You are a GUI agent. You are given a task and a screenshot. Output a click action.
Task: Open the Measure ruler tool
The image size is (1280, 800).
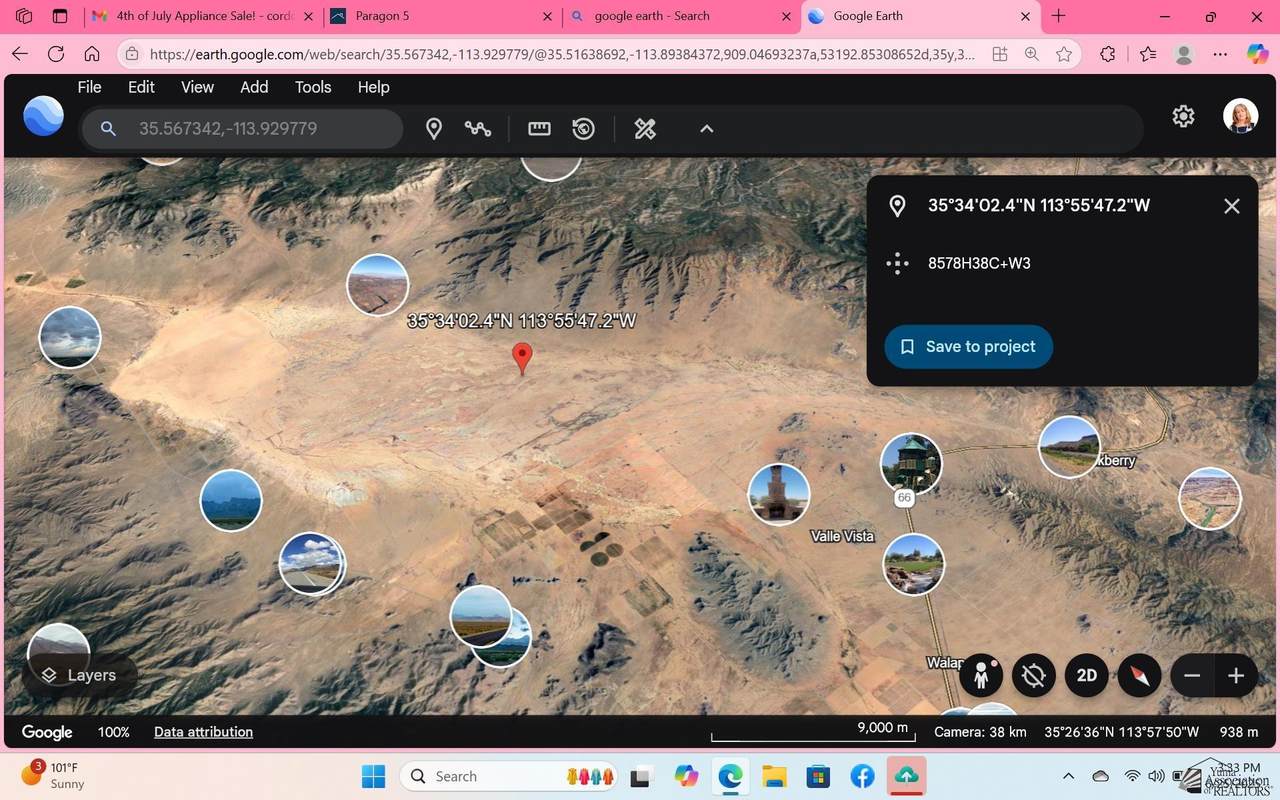tap(539, 129)
